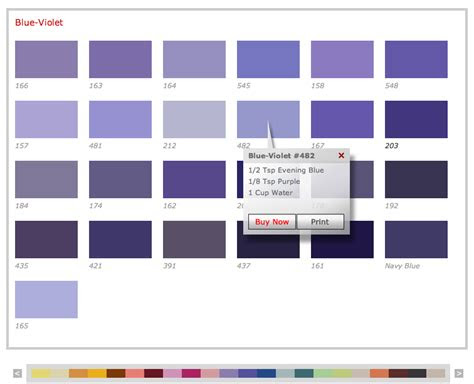Choose color swatch 545
The height and width of the screenshot is (384, 474).
coord(268,59)
